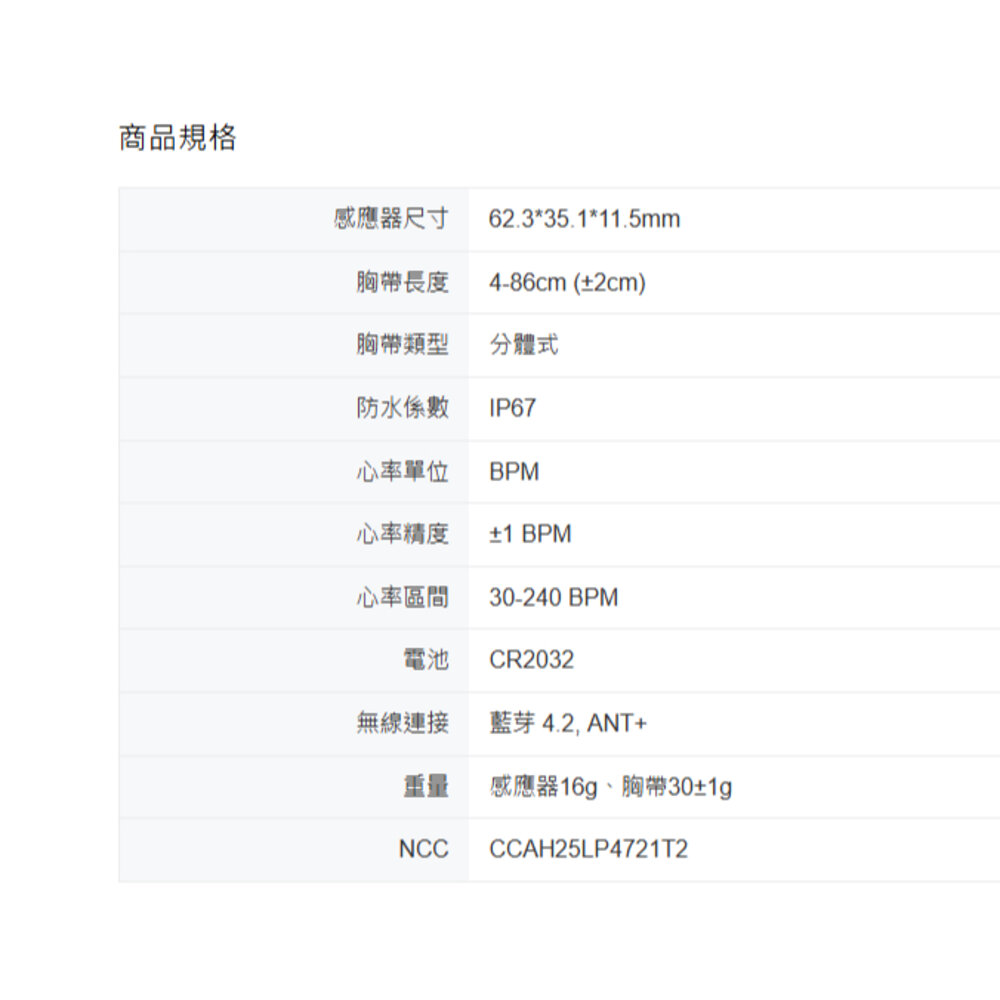This screenshot has width=1000, height=1000.
Task: Click the 無線連接 label
Action: (402, 723)
